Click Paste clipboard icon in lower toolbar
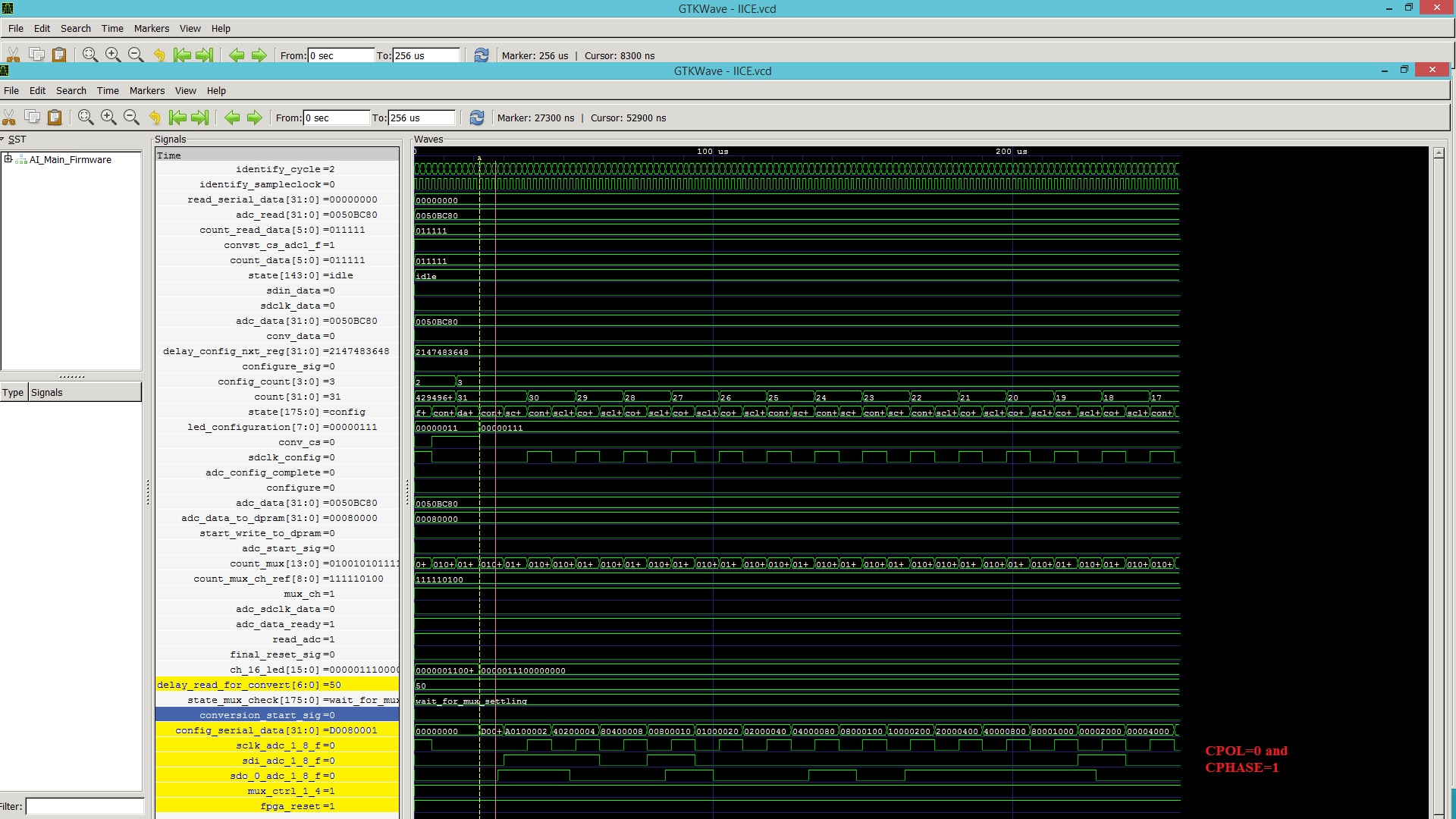Image resolution: width=1456 pixels, height=819 pixels. coord(55,118)
